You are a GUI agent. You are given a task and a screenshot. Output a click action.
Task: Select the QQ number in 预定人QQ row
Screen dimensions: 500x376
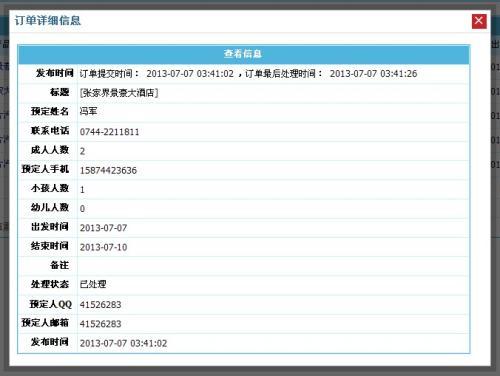tap(100, 305)
